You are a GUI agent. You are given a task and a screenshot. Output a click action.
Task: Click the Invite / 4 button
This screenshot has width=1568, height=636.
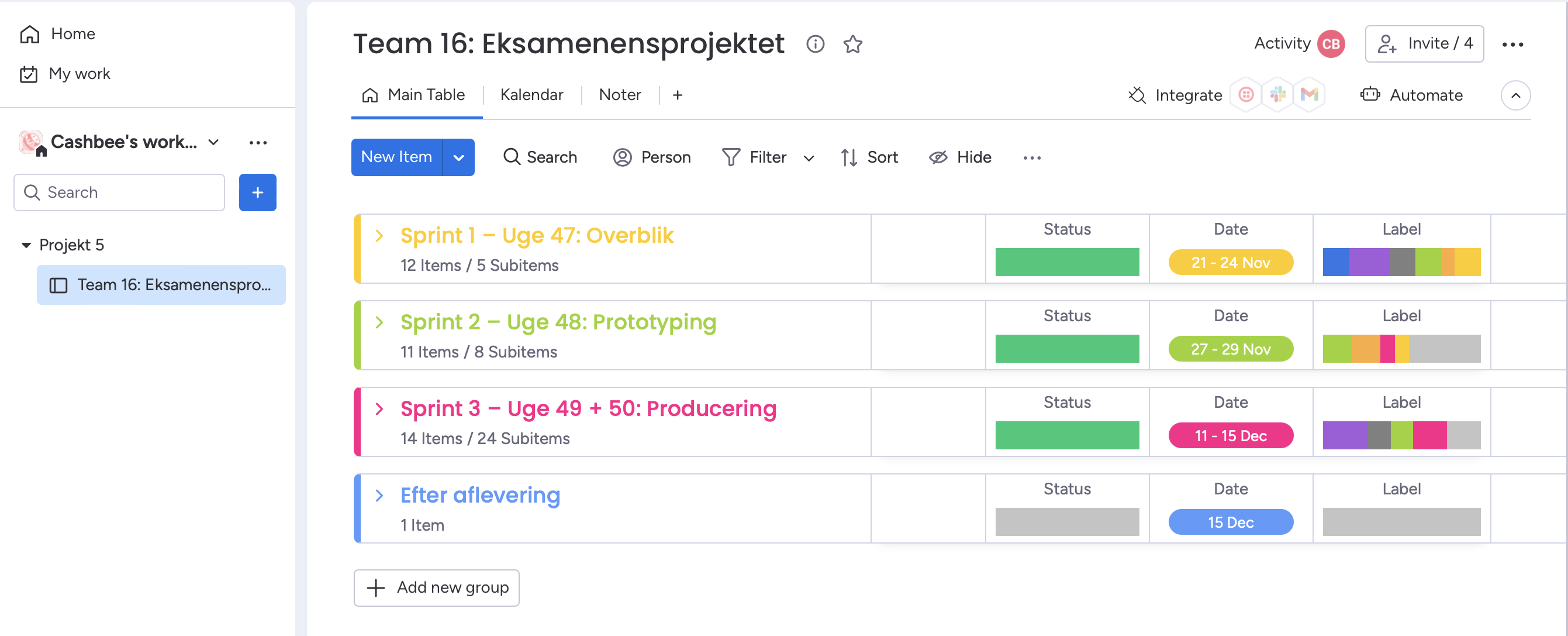point(1424,44)
